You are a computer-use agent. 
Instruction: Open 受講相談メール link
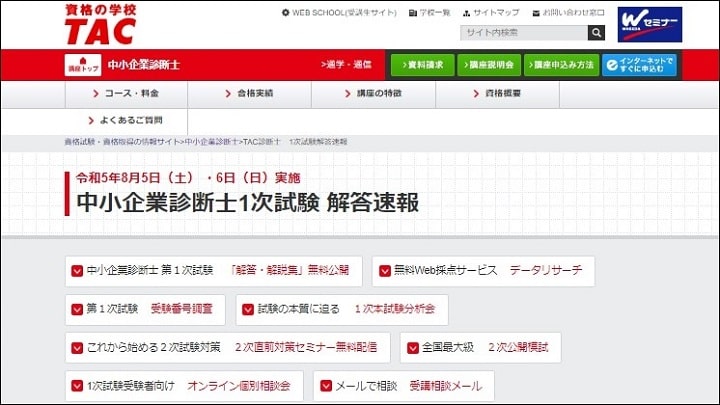coord(445,386)
